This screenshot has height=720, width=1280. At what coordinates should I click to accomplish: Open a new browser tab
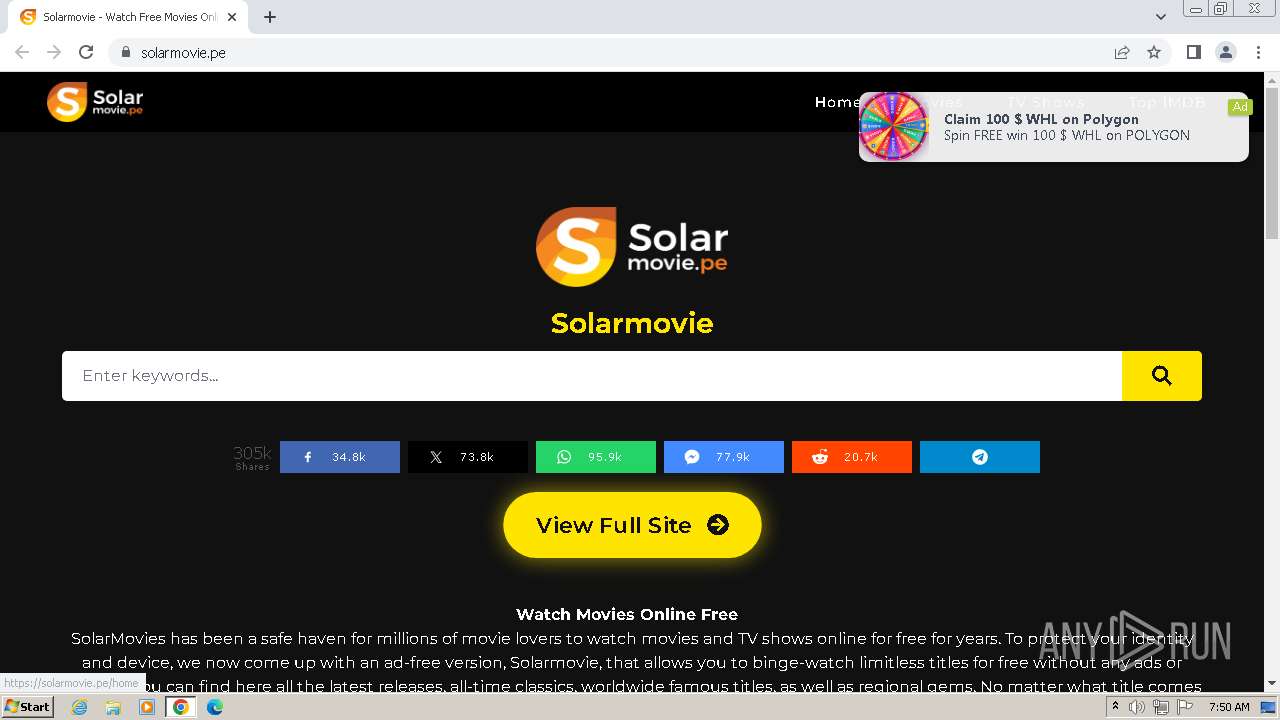pos(270,17)
